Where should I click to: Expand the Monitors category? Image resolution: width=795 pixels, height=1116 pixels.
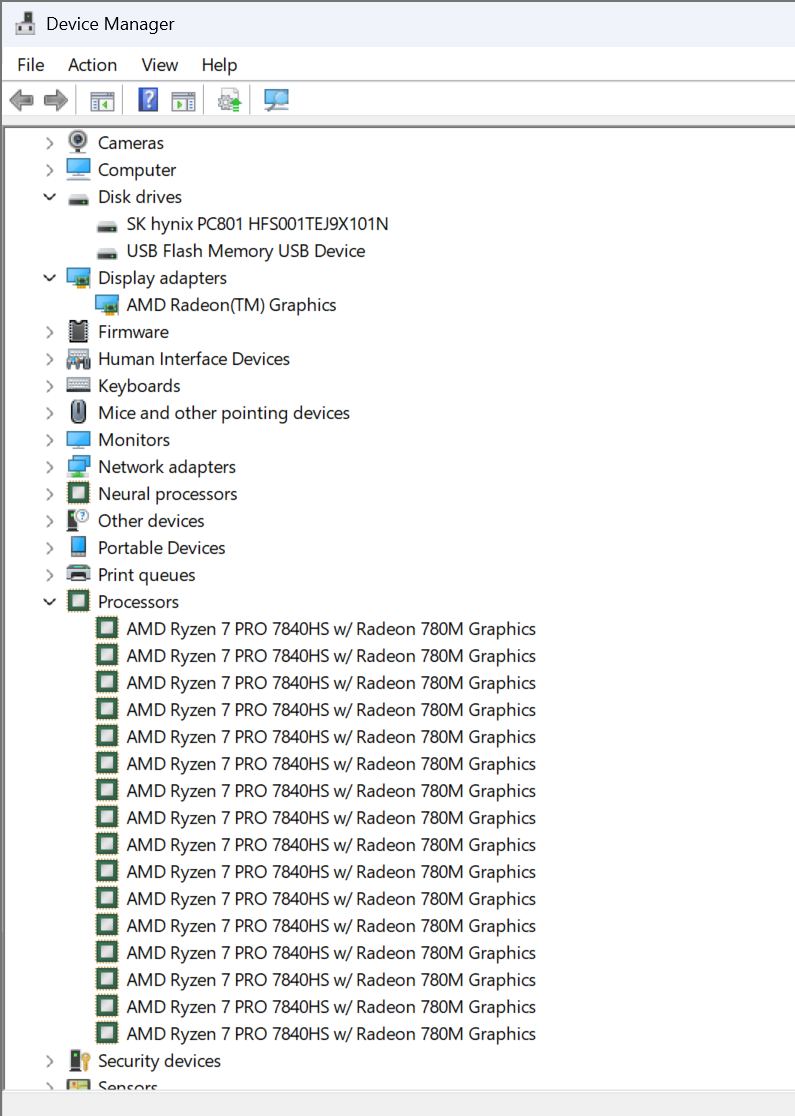pos(49,441)
